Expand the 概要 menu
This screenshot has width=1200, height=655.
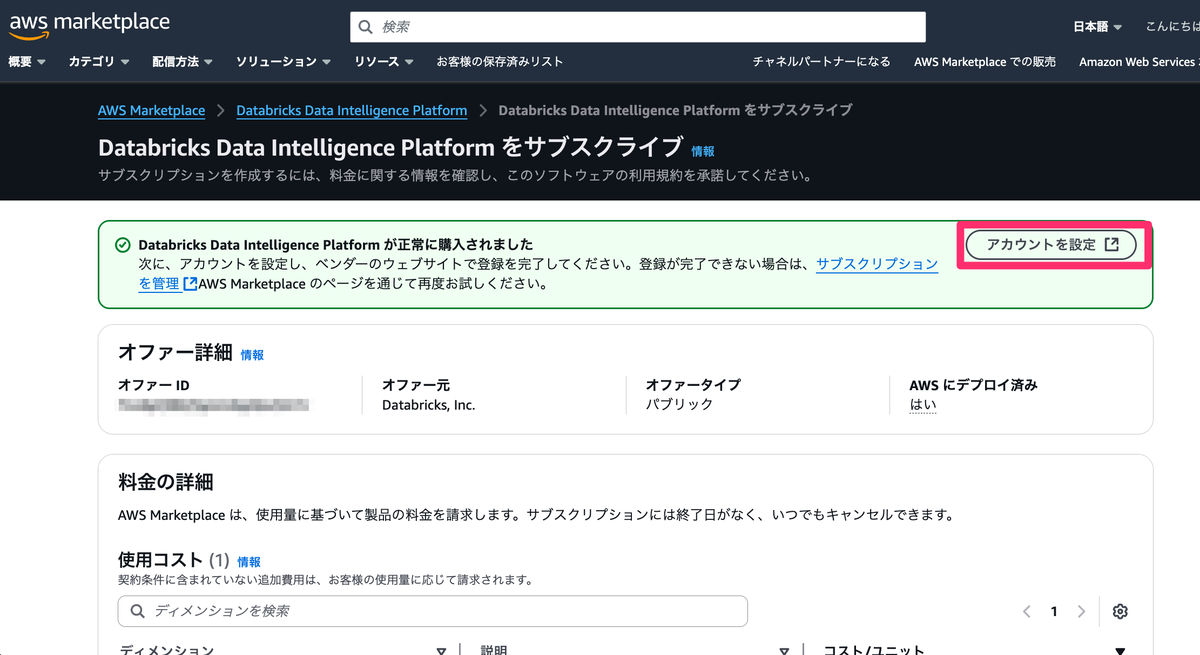click(x=27, y=62)
